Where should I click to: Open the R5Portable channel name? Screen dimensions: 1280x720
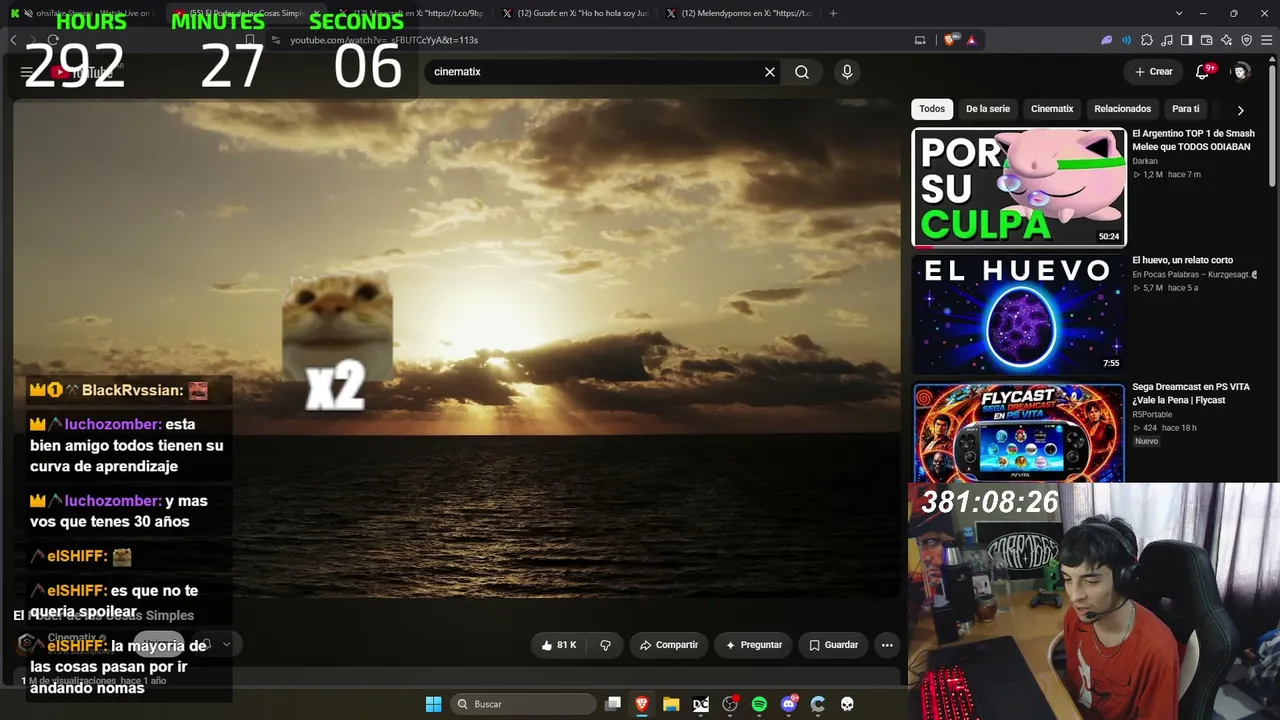pyautogui.click(x=1154, y=414)
